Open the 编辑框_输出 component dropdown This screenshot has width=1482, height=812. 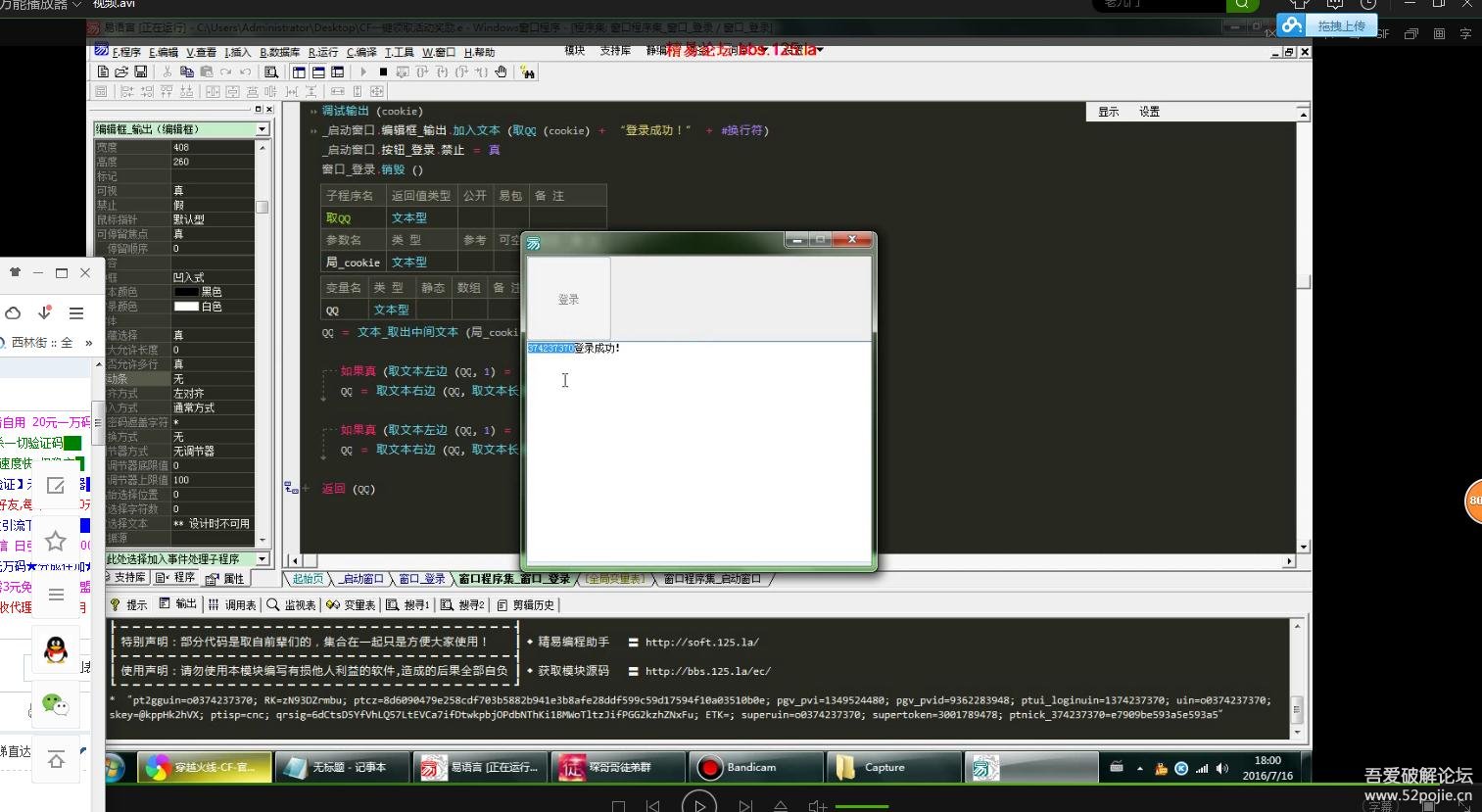(x=263, y=129)
